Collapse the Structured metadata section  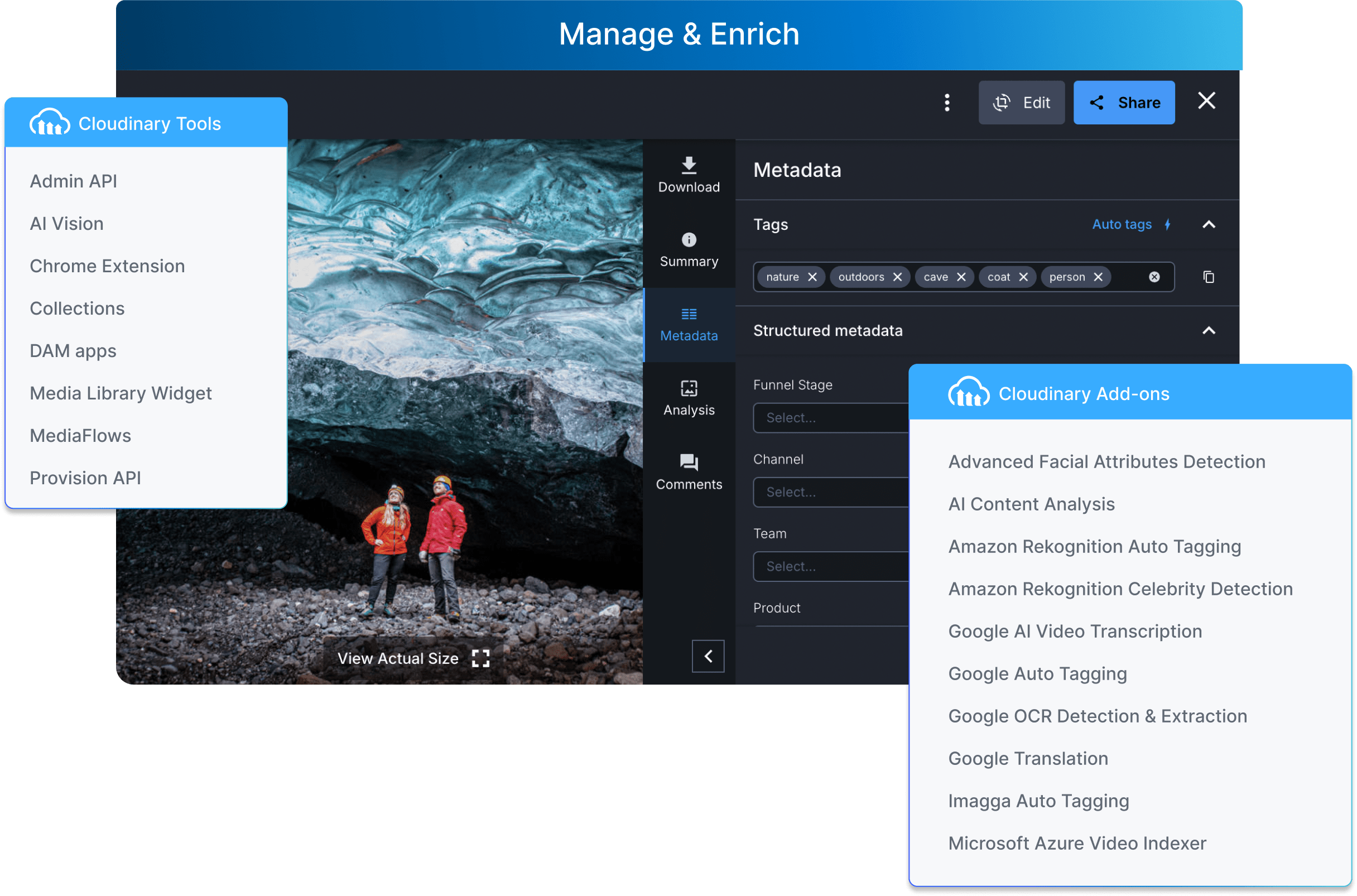pyautogui.click(x=1209, y=331)
